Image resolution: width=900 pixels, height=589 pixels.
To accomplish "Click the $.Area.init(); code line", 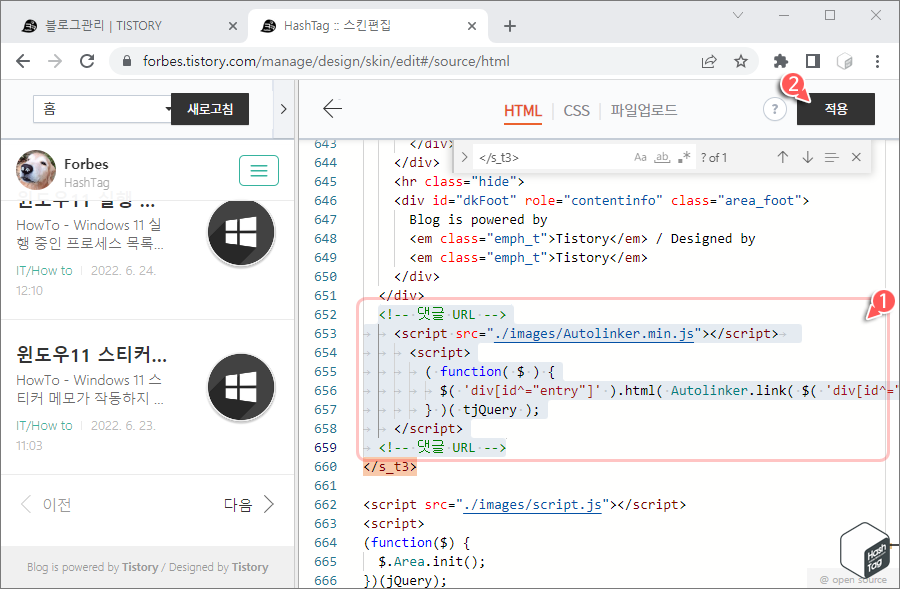I will [432, 561].
